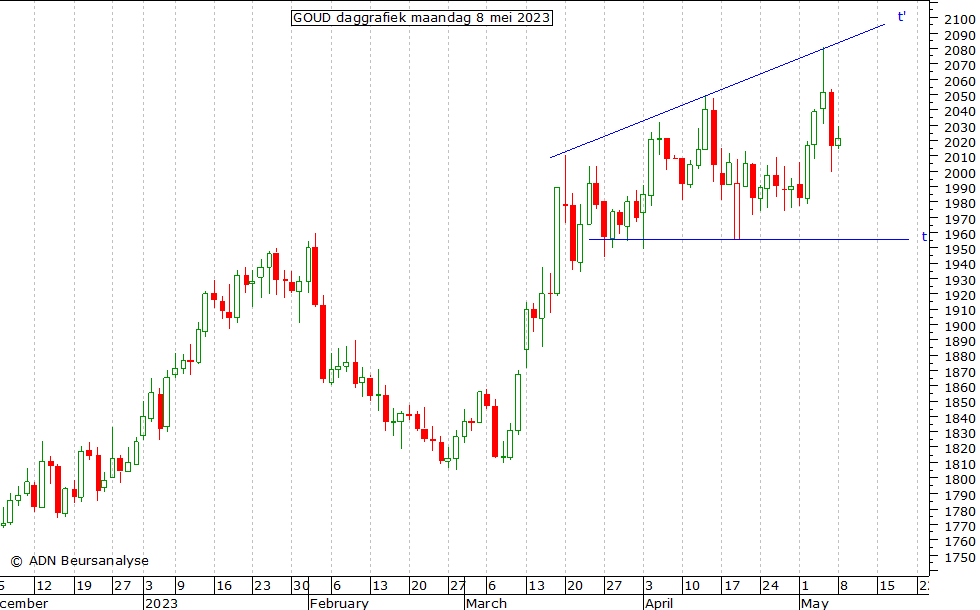Click the '2023' year label

coord(161,603)
